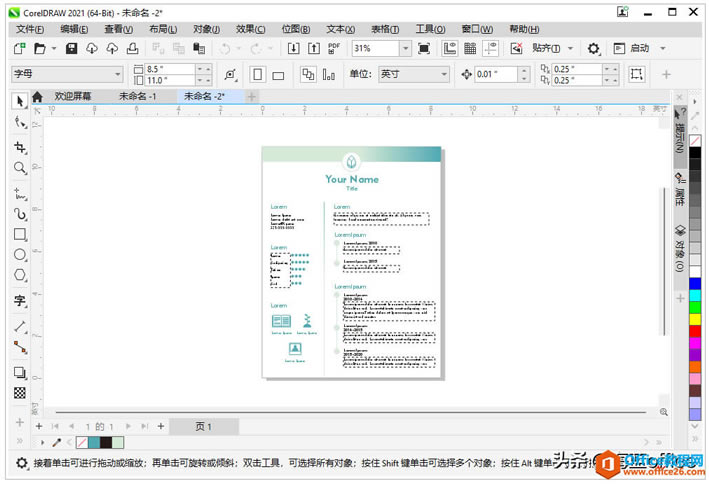Expand color palette downward chevron
The width and height of the screenshot is (709, 484).
[695, 426]
